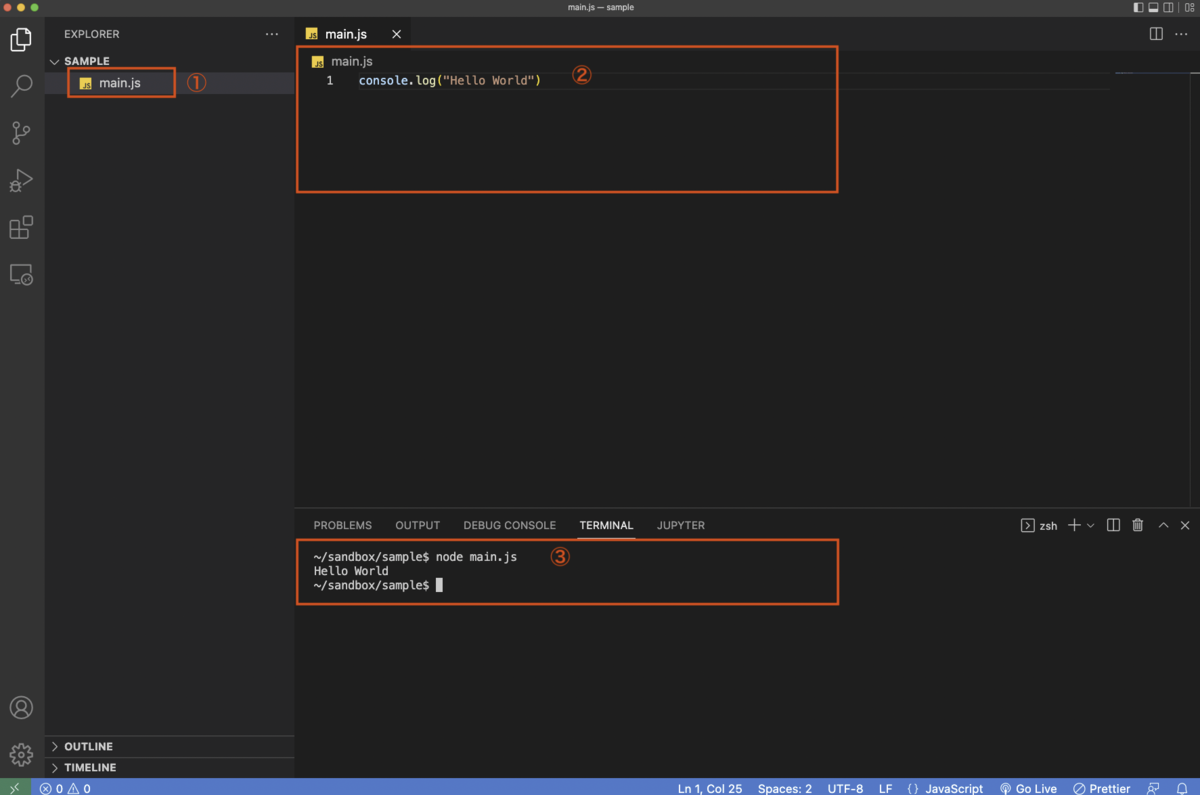Viewport: 1200px width, 795px height.
Task: Open Explorer views and more actions ellipsis
Action: (272, 34)
